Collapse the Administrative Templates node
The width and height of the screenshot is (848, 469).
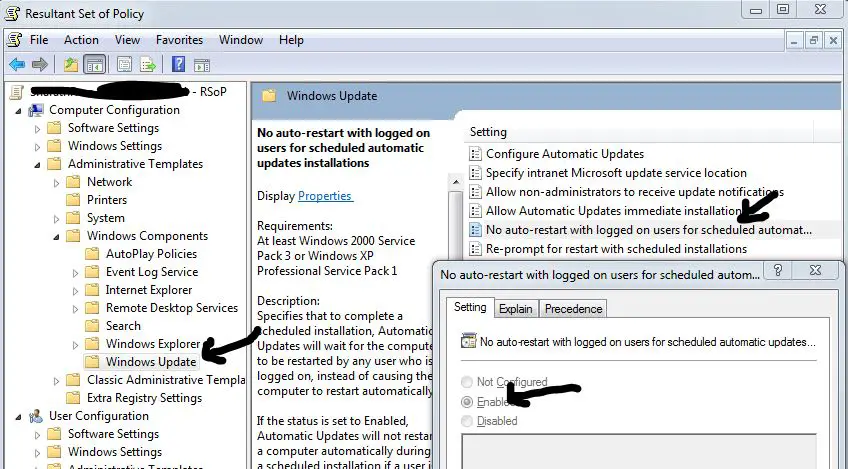click(x=37, y=165)
